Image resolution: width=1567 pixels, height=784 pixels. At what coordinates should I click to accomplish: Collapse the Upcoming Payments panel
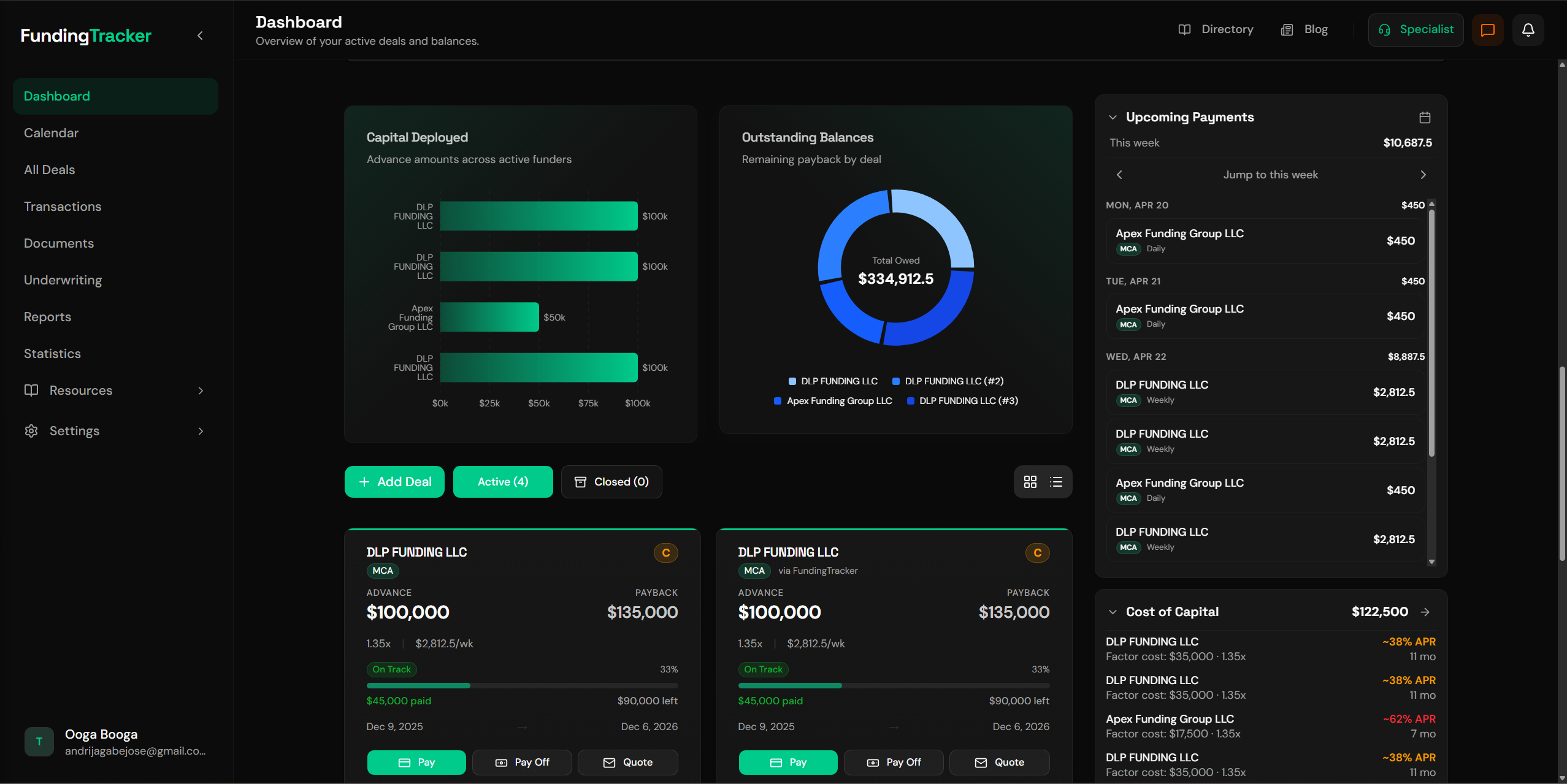1113,117
